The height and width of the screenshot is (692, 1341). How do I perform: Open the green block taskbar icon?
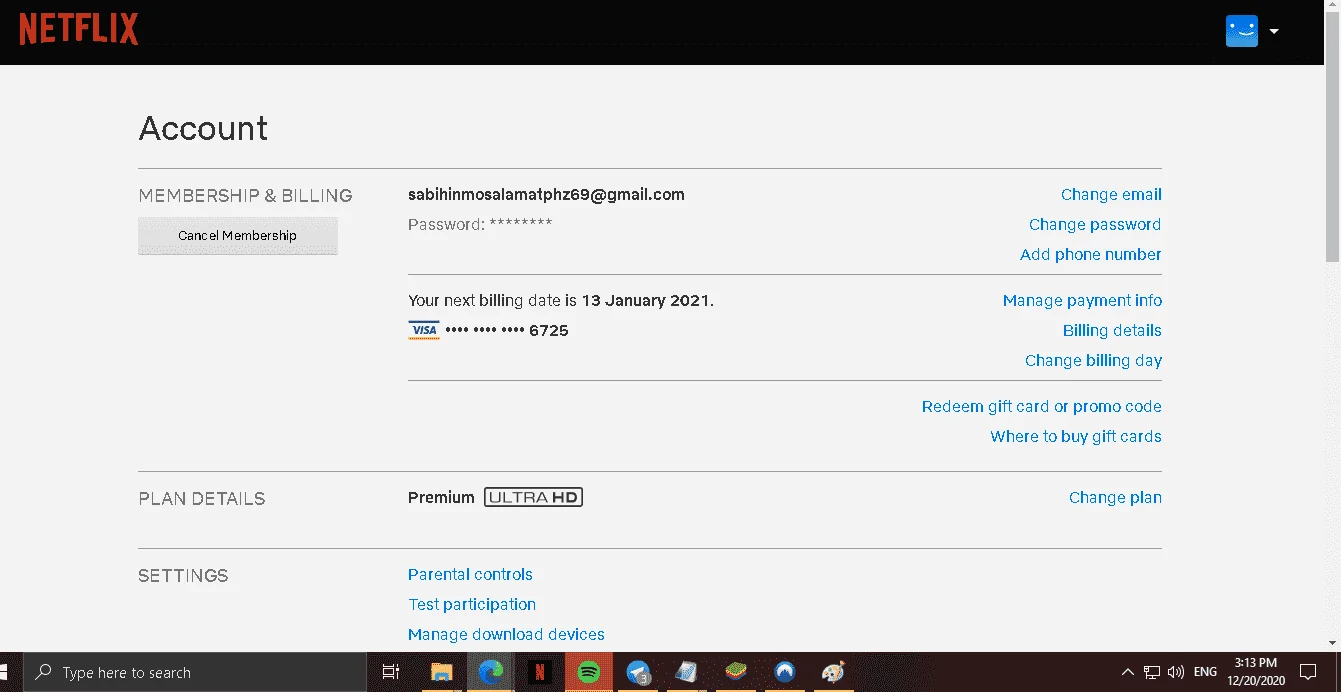(x=736, y=673)
